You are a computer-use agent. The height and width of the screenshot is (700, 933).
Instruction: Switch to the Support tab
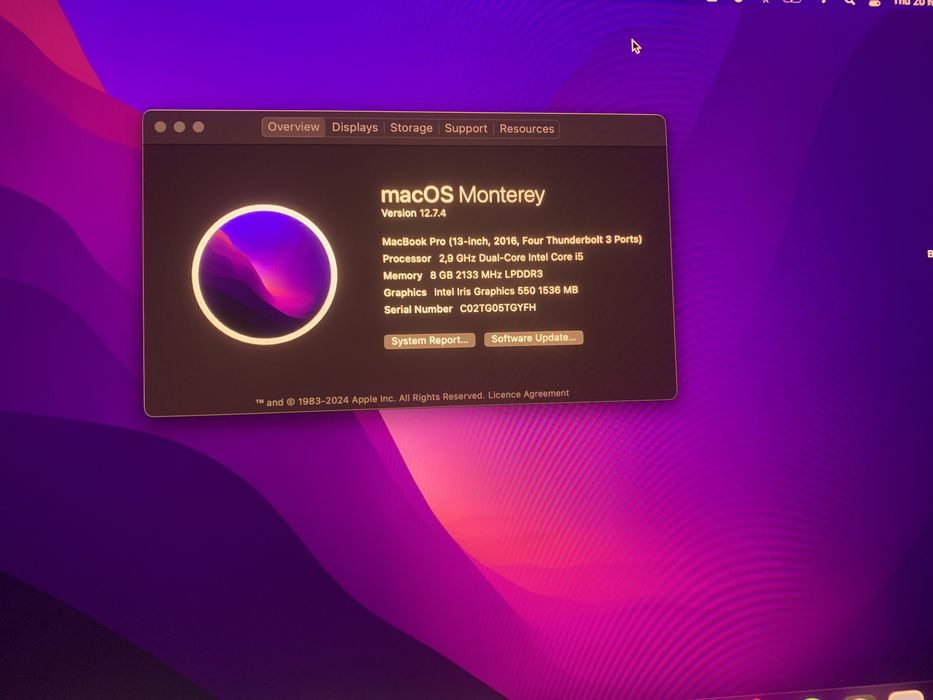(x=466, y=129)
